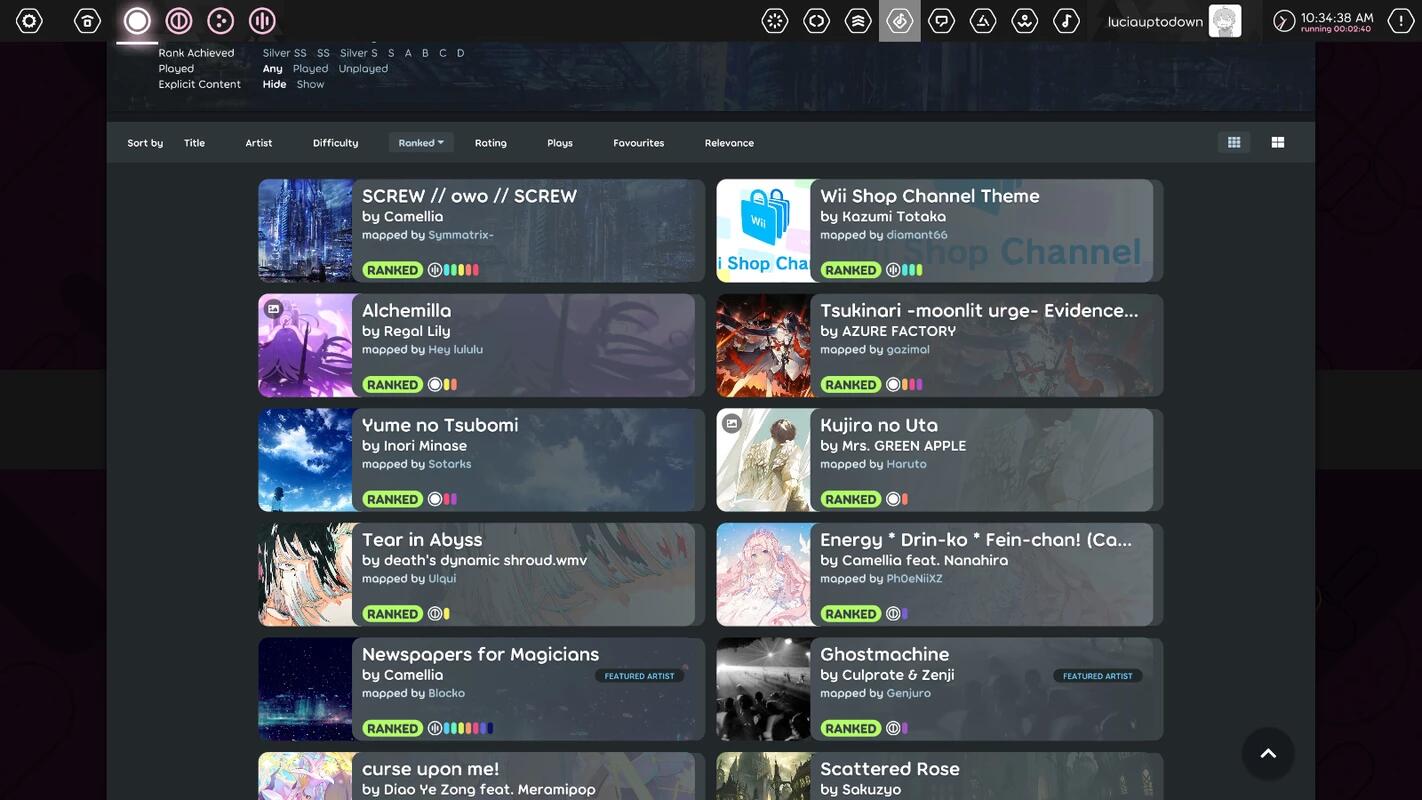Open the notifications icon

[x=1401, y=21]
